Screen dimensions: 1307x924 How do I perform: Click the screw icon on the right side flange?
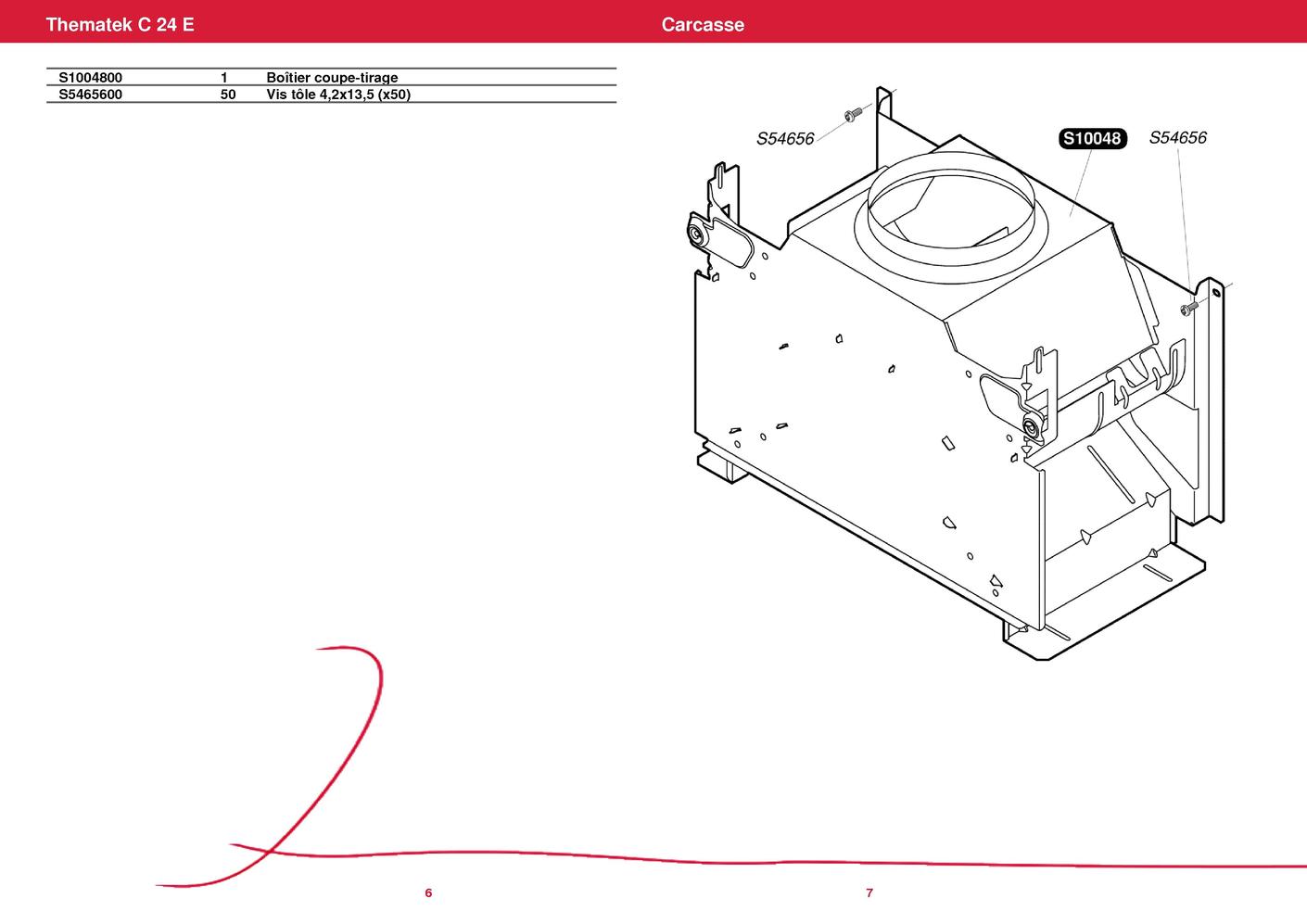pyautogui.click(x=1189, y=307)
